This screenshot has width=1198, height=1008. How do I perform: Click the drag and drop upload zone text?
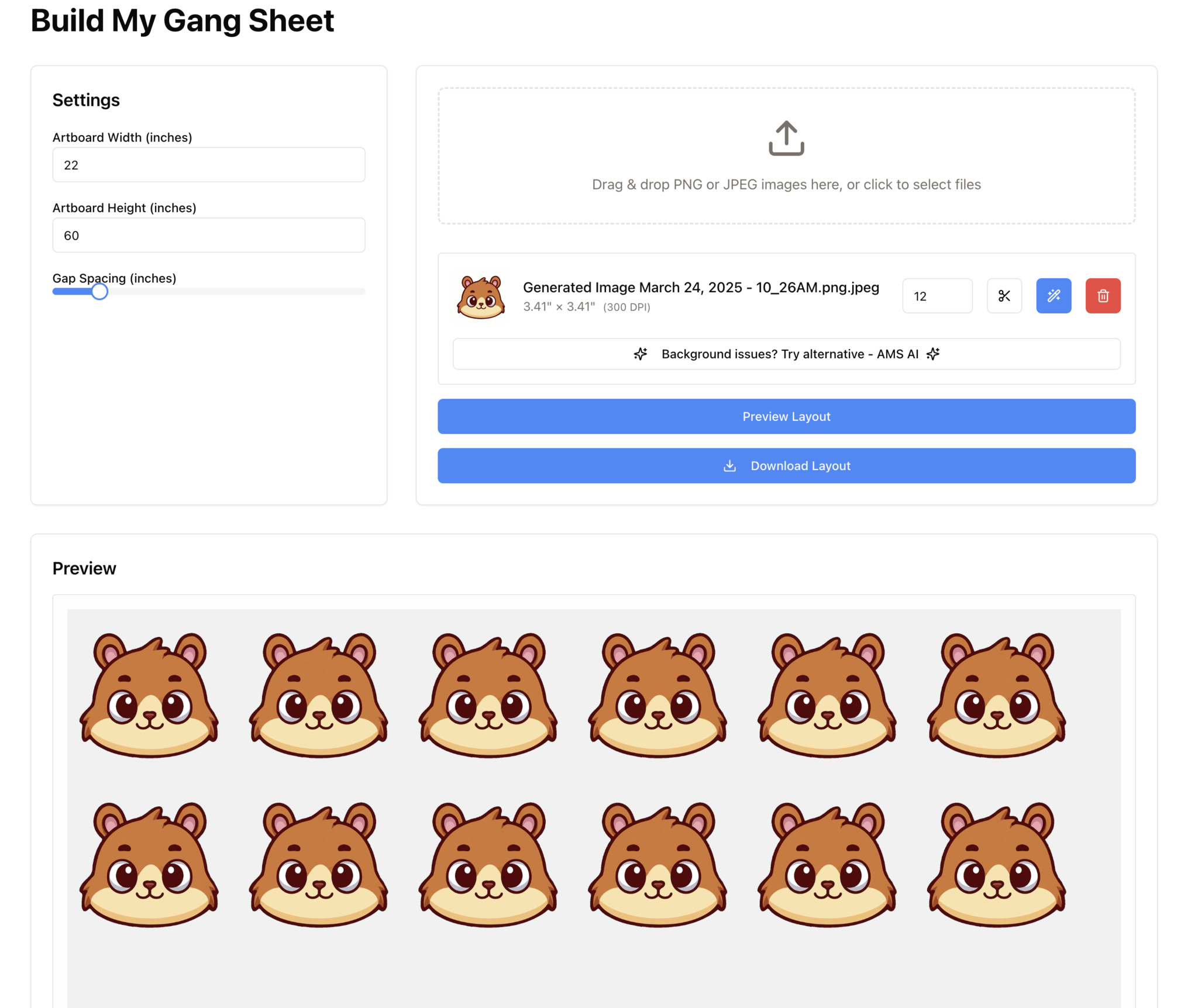[786, 185]
